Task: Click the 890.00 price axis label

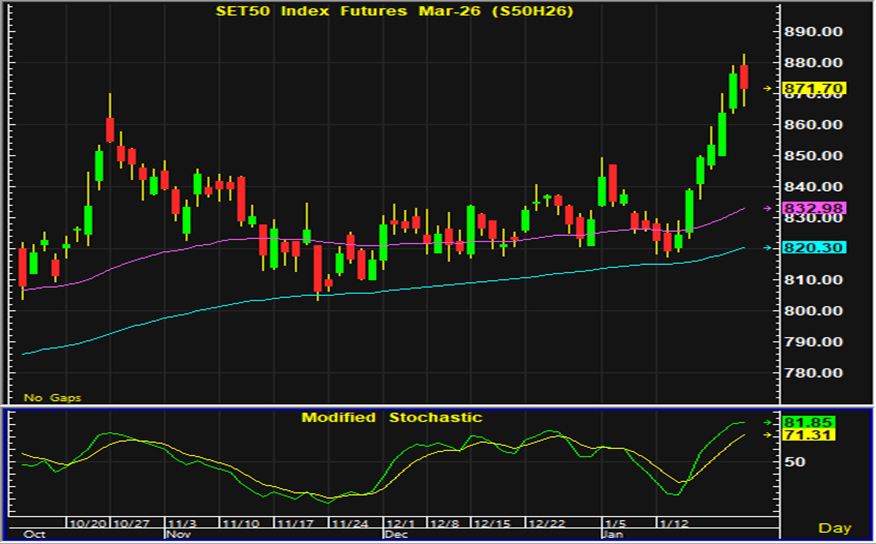Action: (813, 32)
